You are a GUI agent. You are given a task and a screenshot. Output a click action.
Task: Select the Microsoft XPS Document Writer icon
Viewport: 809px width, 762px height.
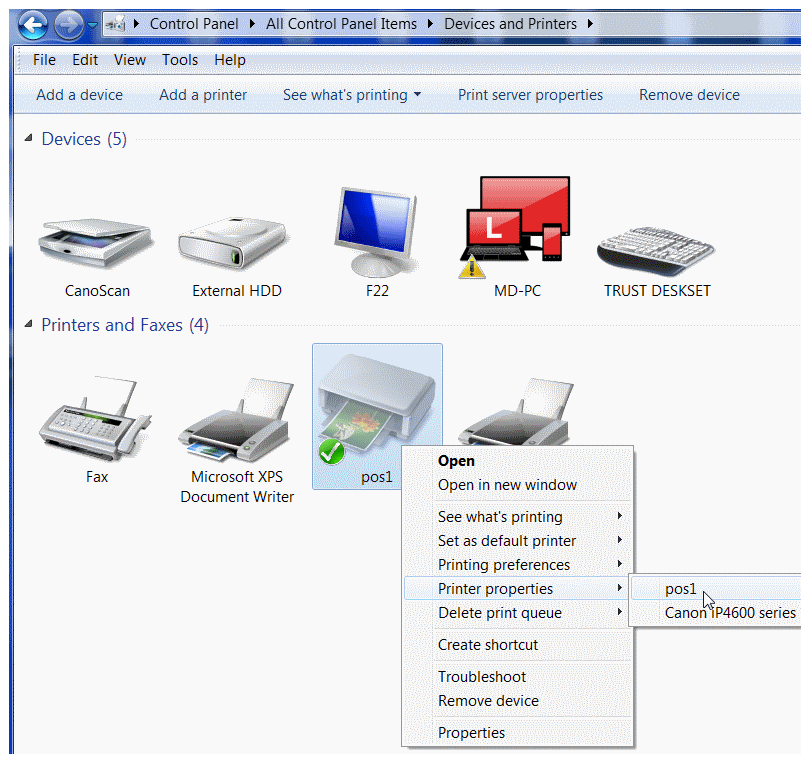pos(236,419)
